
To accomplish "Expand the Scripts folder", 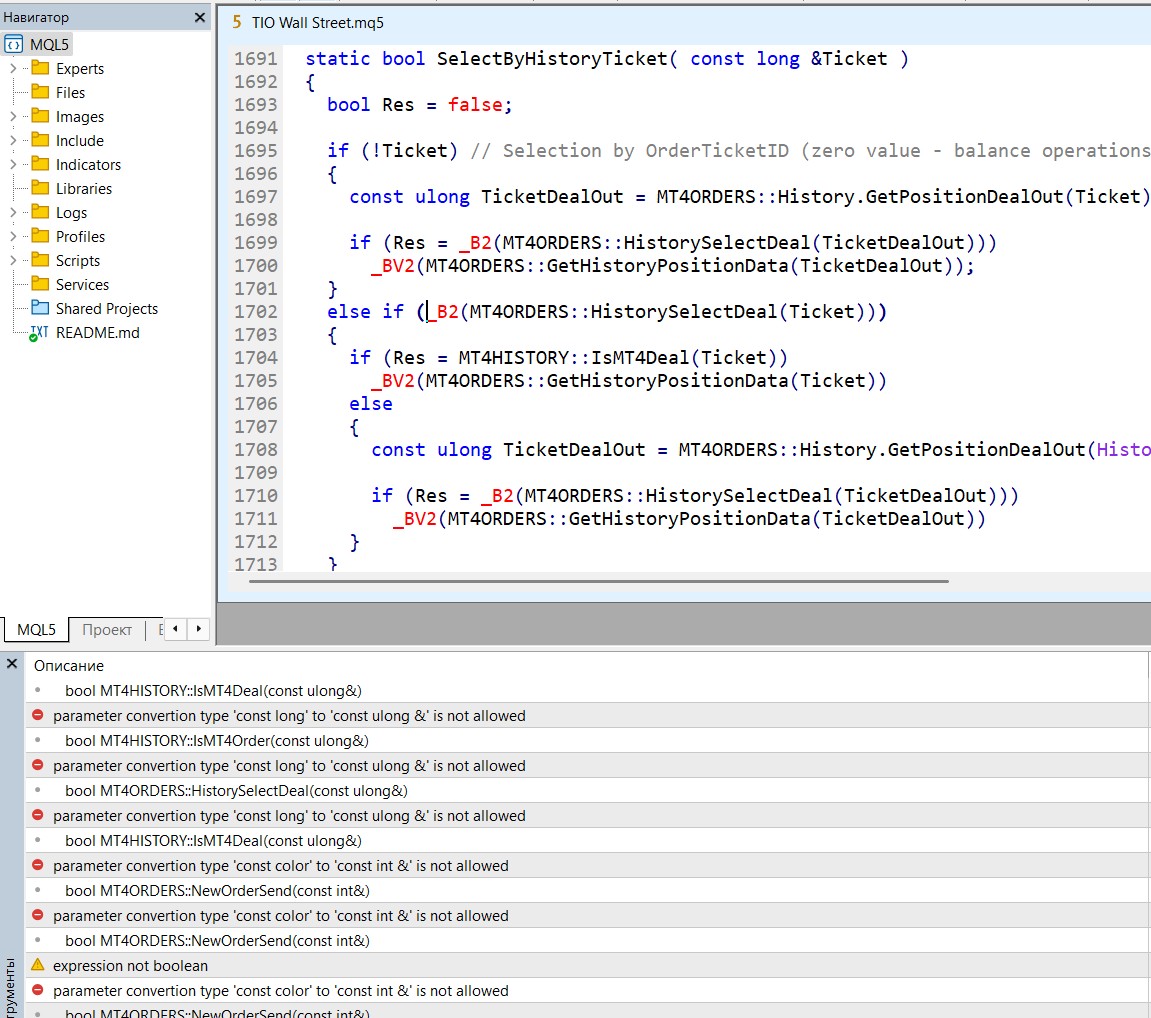I will [13, 261].
